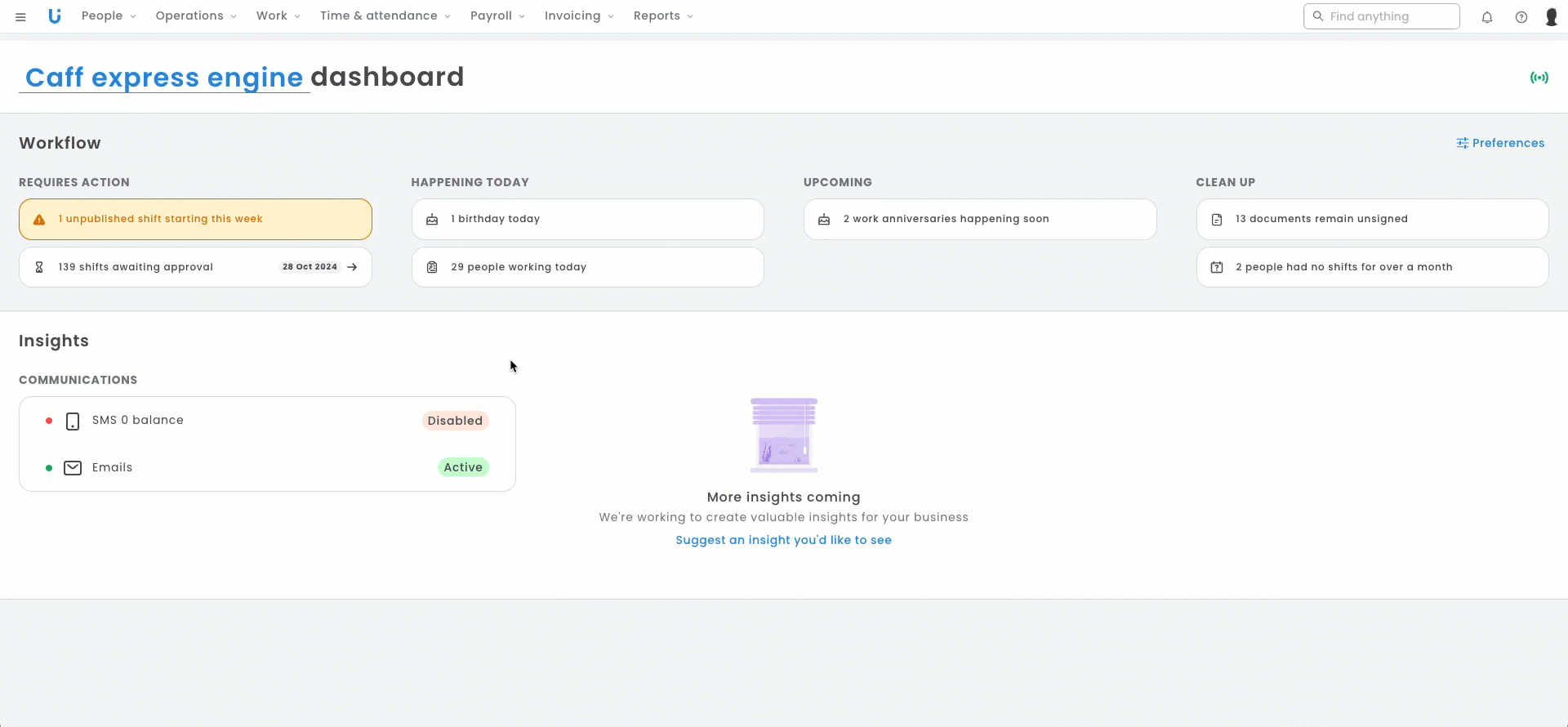Click 'Suggest an insight you'd like to see'
Screen dimensions: 1568x727
click(x=783, y=540)
